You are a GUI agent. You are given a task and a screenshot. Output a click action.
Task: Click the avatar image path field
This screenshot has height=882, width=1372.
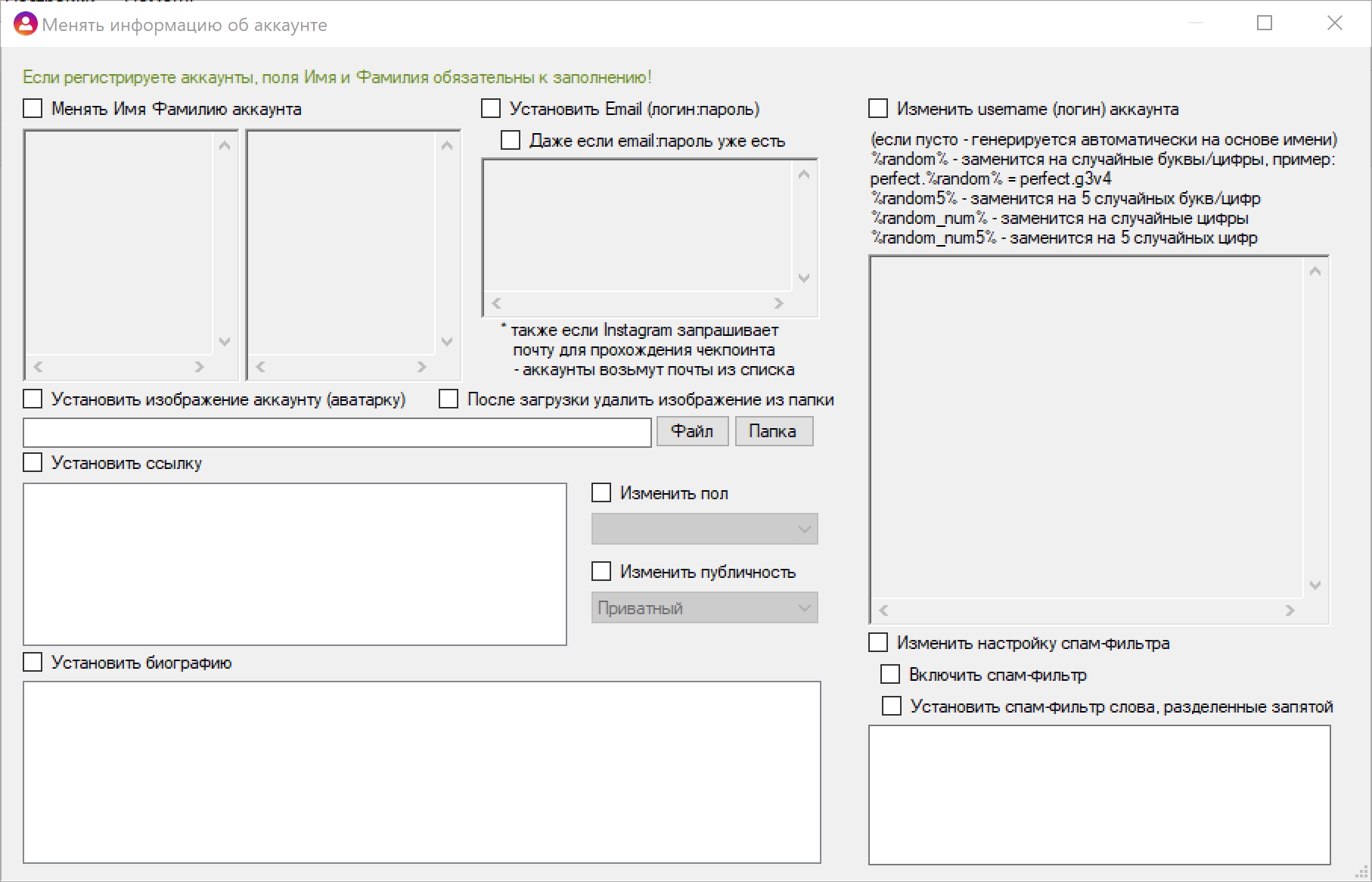coord(337,432)
